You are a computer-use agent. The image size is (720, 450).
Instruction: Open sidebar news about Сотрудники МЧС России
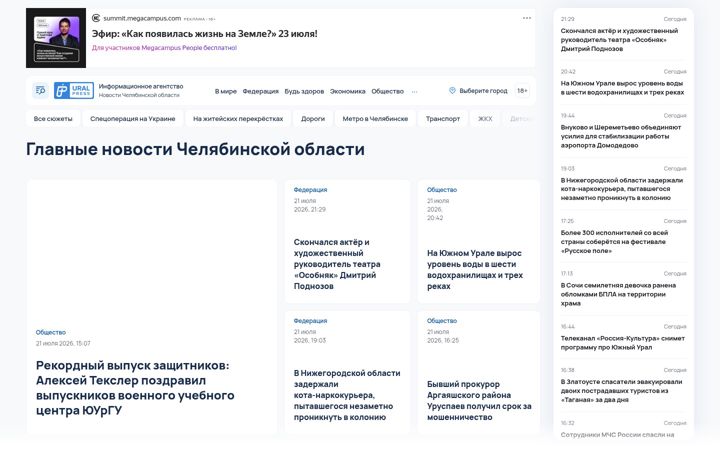pos(617,434)
